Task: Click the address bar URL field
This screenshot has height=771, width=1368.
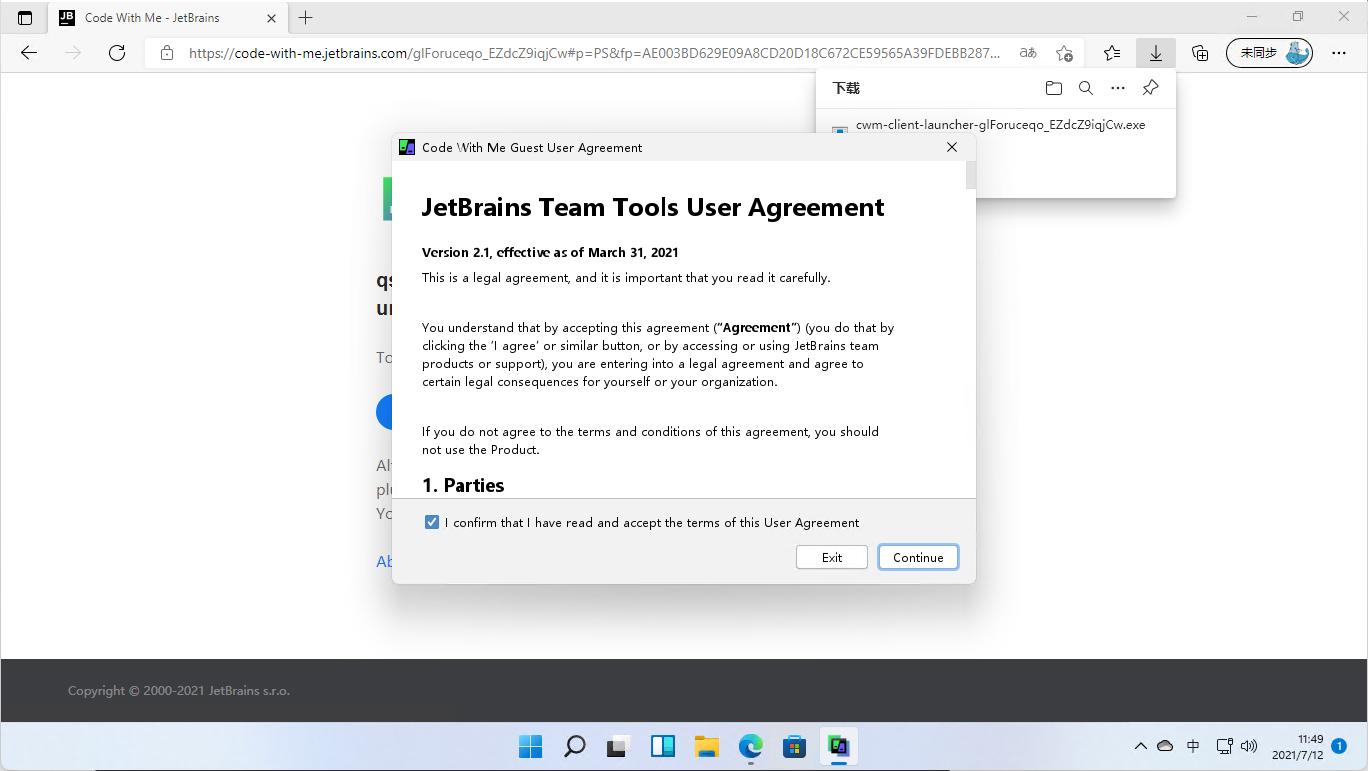Action: pos(590,53)
